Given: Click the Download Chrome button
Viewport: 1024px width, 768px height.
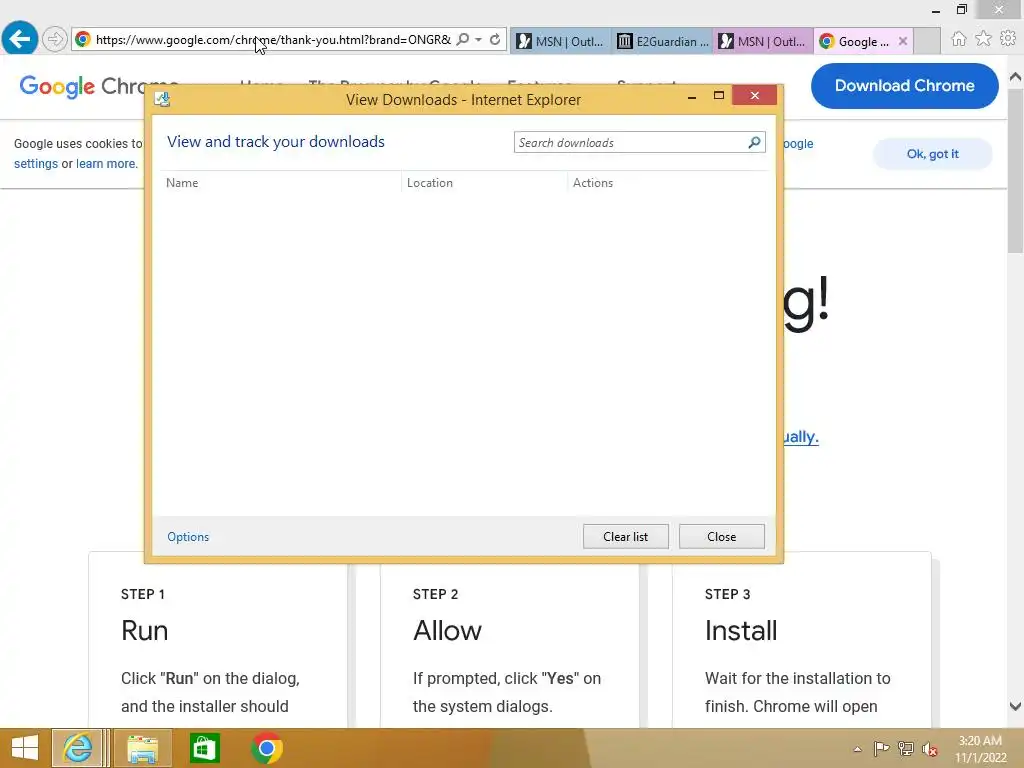Looking at the screenshot, I should point(904,86).
